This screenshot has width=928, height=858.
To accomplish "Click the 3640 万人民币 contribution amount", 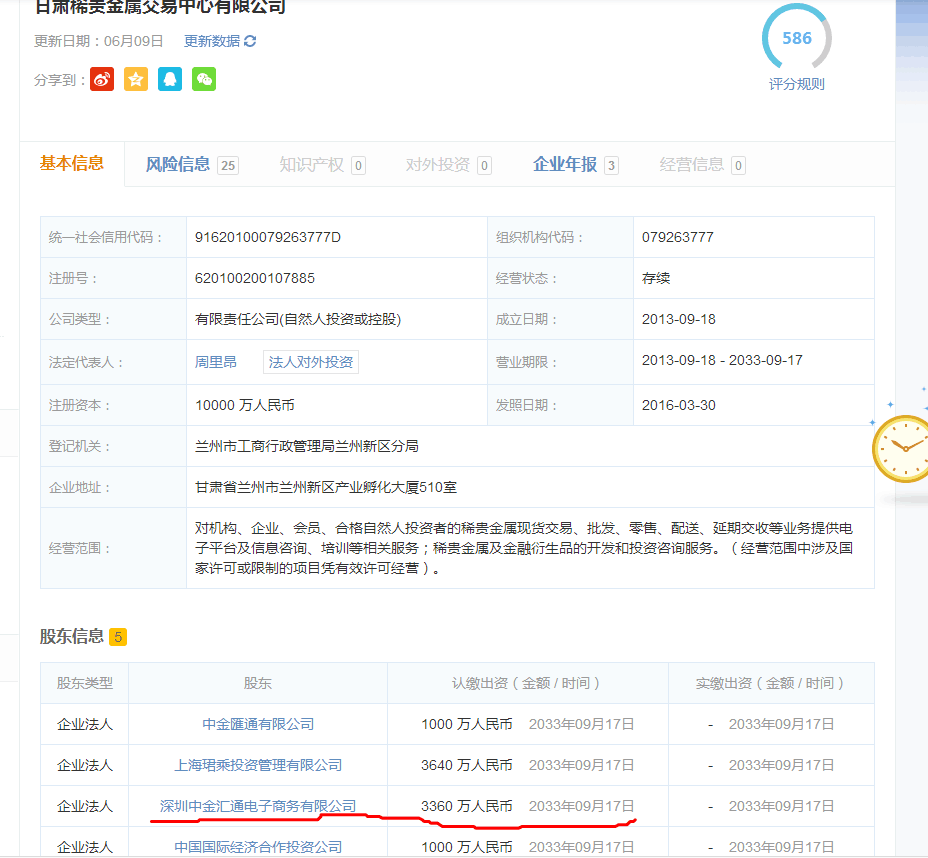I will (466, 765).
